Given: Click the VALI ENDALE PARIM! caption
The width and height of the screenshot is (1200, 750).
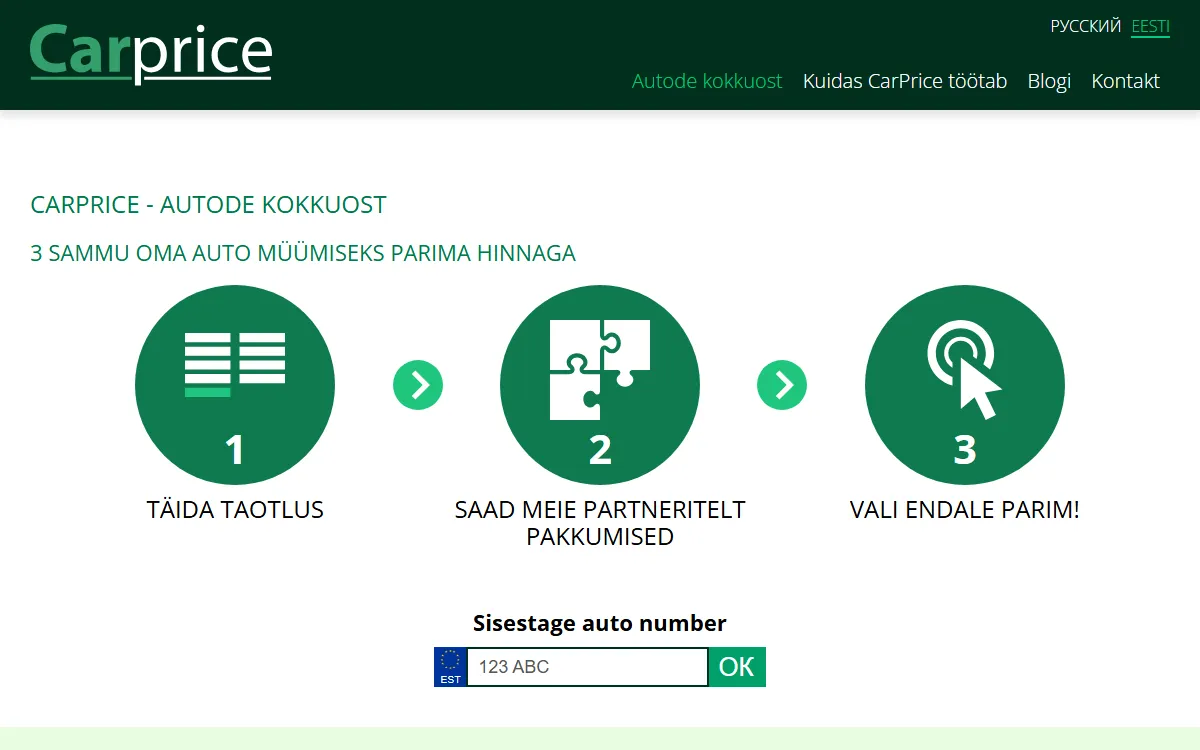Looking at the screenshot, I should coord(965,510).
